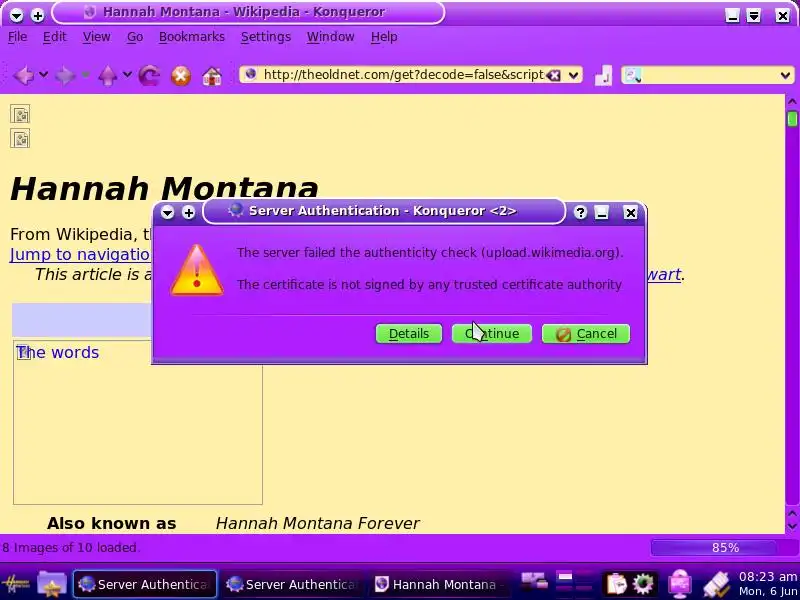The height and width of the screenshot is (600, 800).
Task: Click into the search input field
Action: click(x=710, y=76)
